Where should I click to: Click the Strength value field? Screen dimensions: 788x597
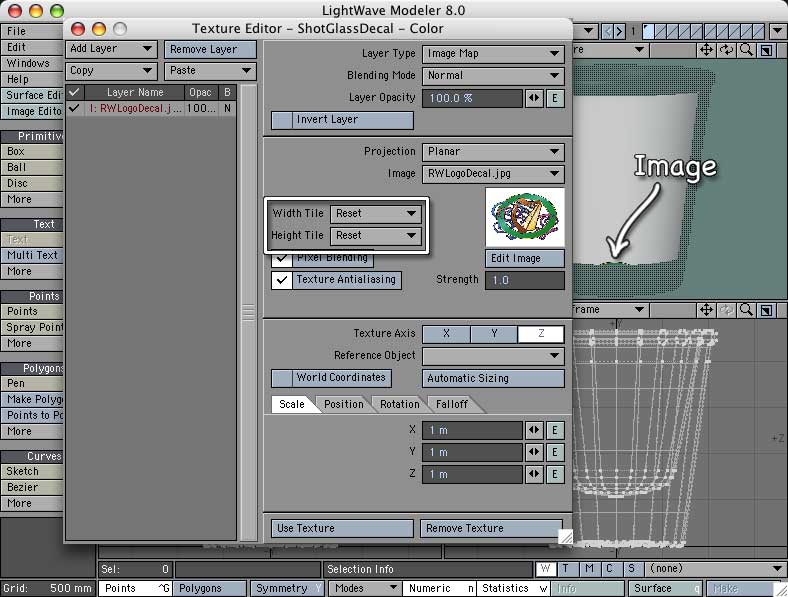click(525, 280)
